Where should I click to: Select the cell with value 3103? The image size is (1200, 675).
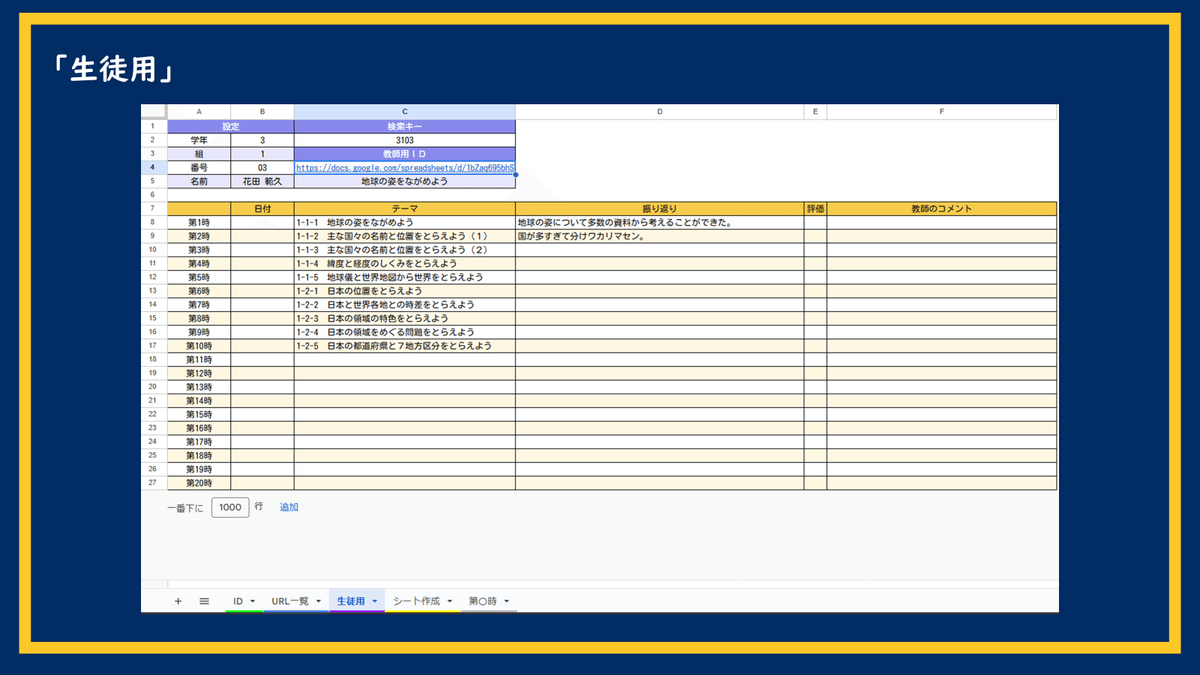click(x=405, y=141)
